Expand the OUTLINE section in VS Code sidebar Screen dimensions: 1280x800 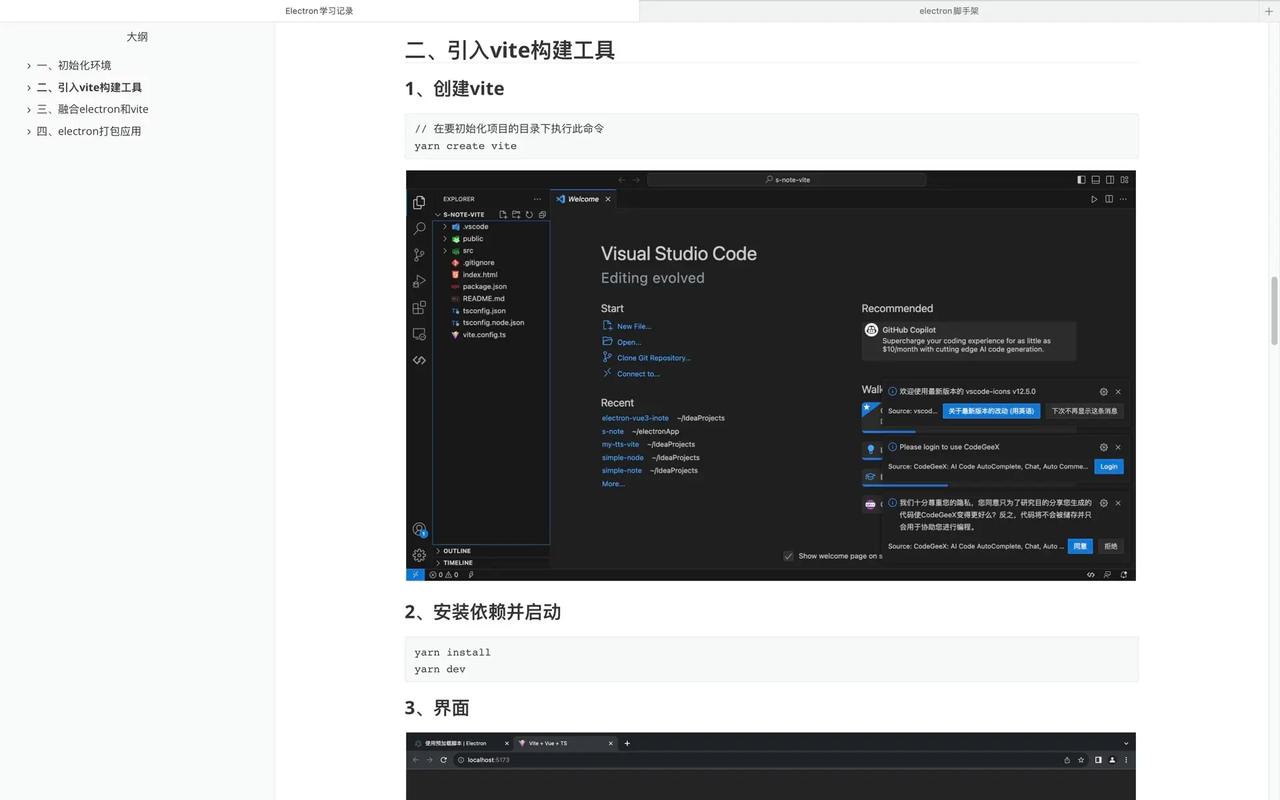click(491, 551)
